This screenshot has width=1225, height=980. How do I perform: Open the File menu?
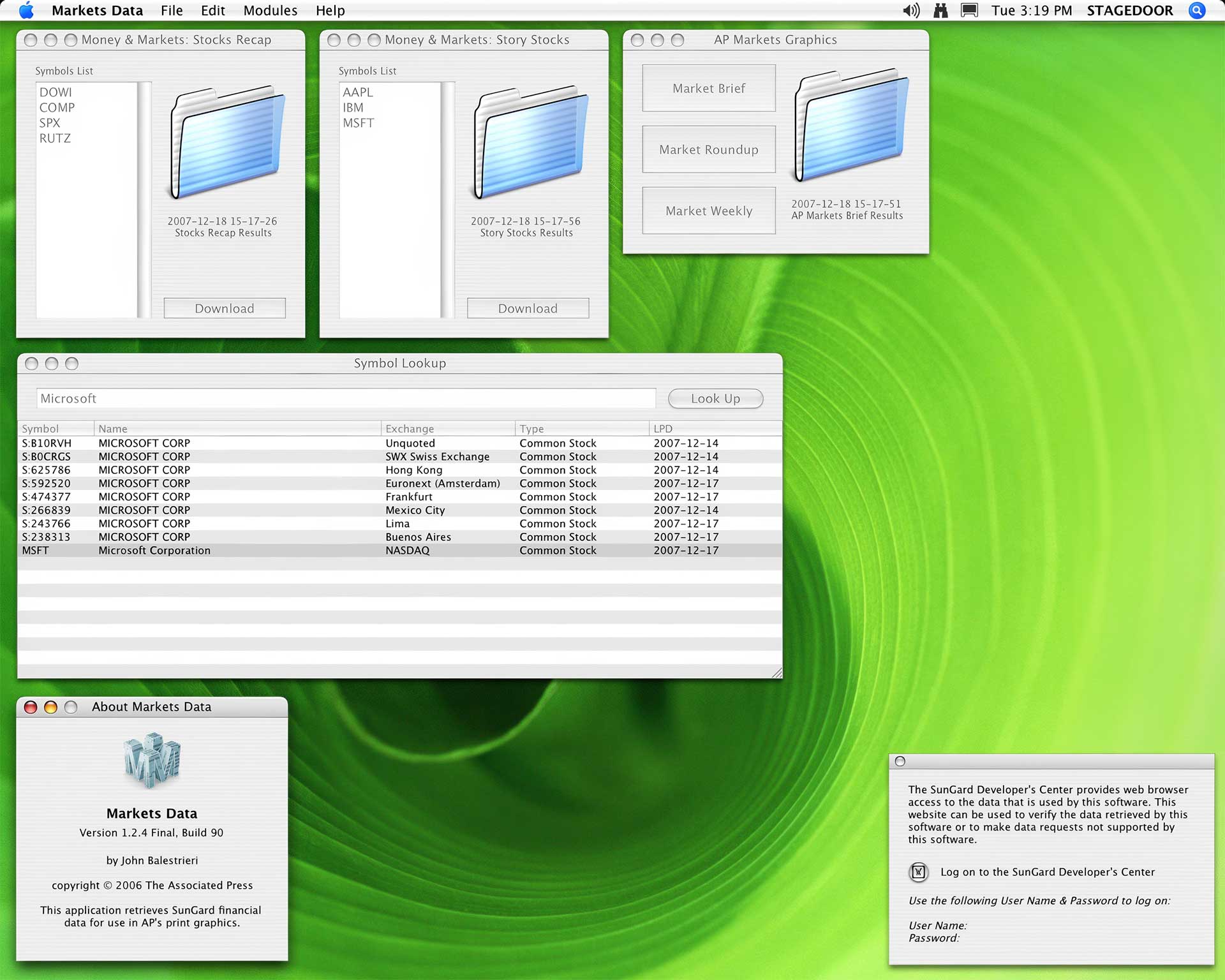coord(172,10)
